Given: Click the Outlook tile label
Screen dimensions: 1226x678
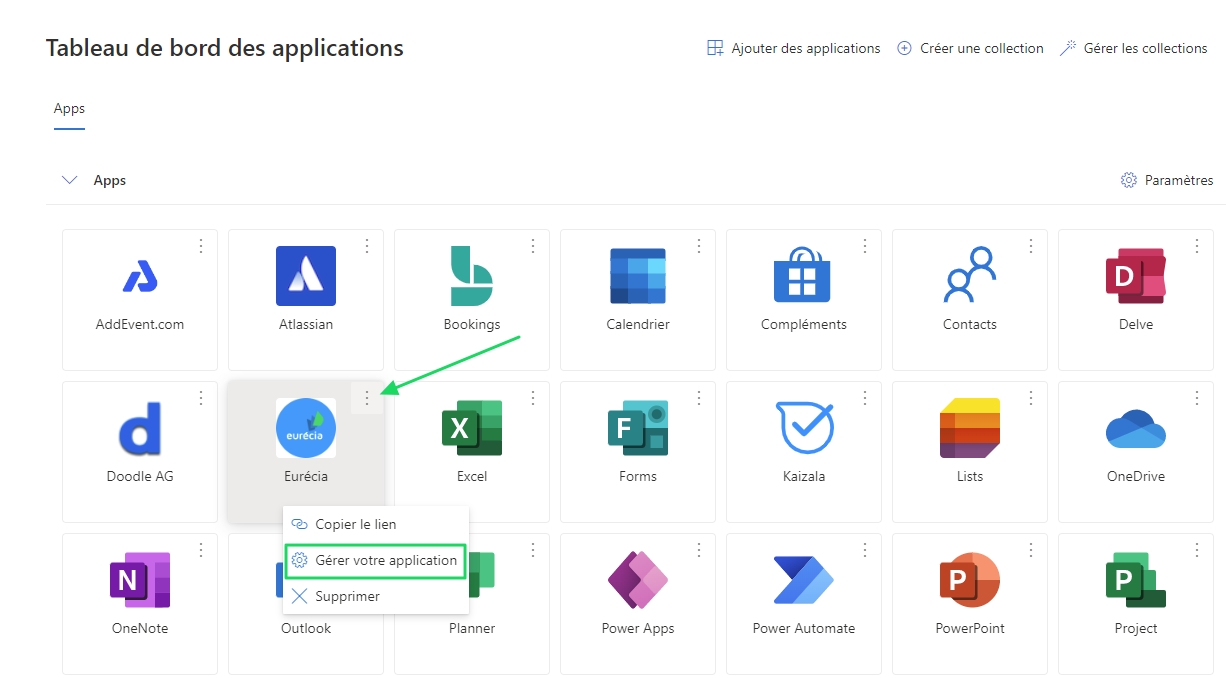Looking at the screenshot, I should pos(306,629).
